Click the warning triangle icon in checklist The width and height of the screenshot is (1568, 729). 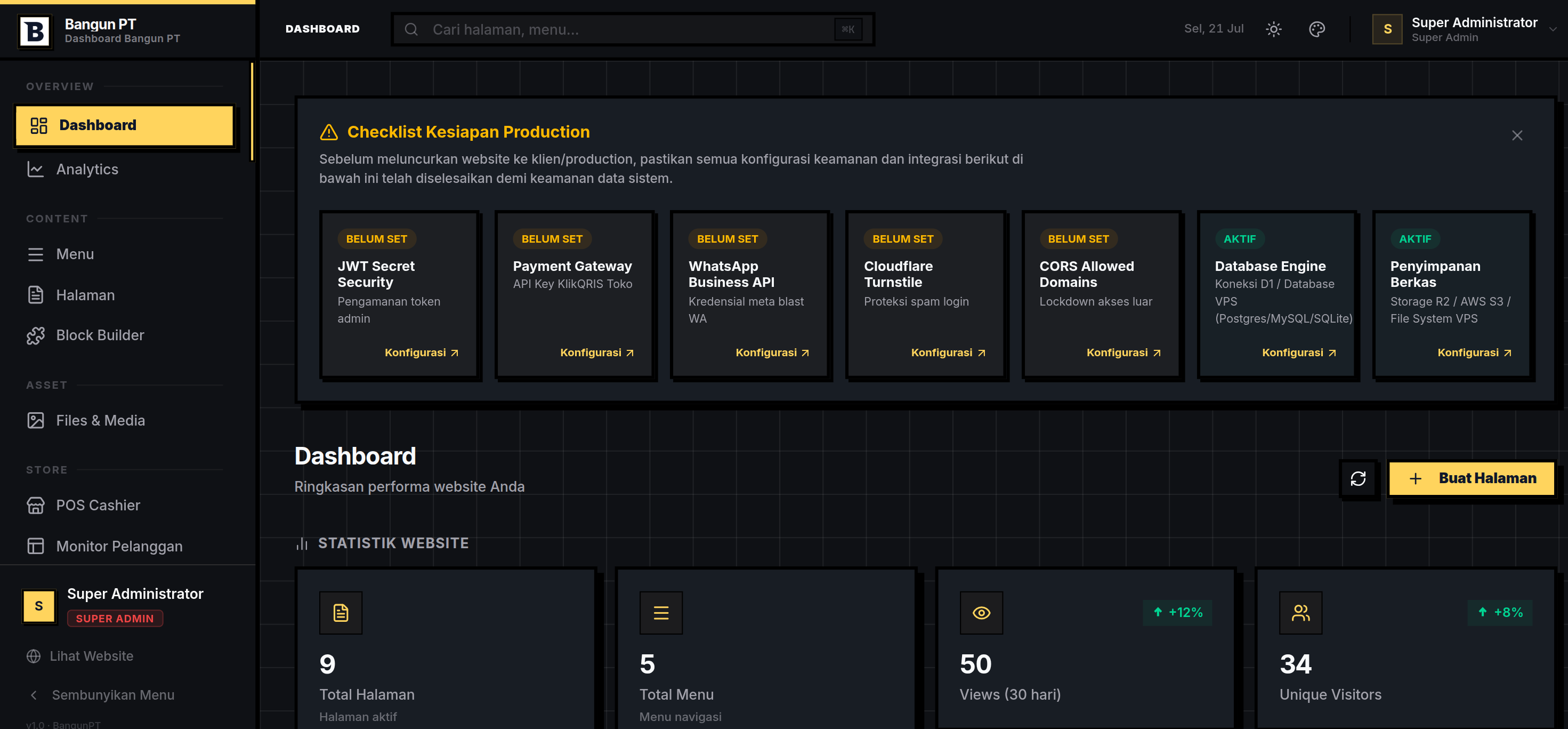(x=329, y=132)
